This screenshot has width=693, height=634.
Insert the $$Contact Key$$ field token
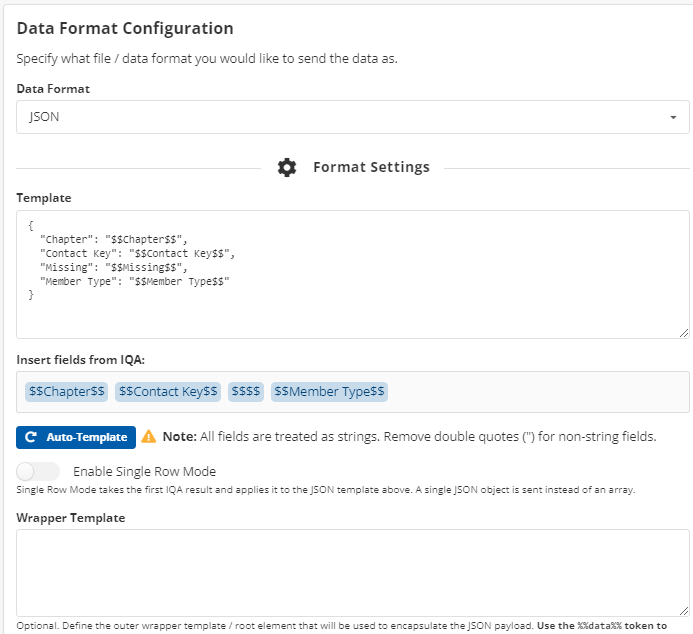168,392
